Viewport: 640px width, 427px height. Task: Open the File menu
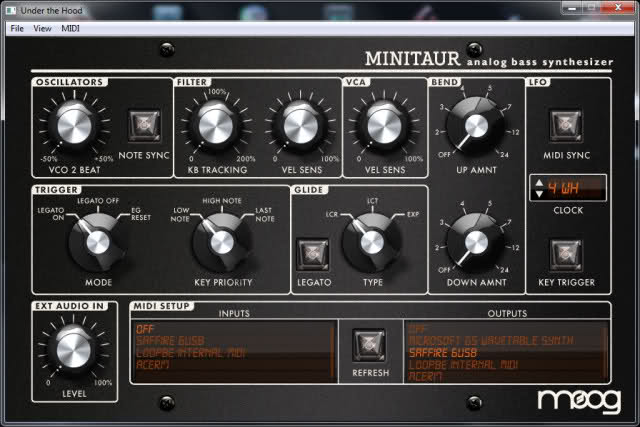(x=17, y=28)
